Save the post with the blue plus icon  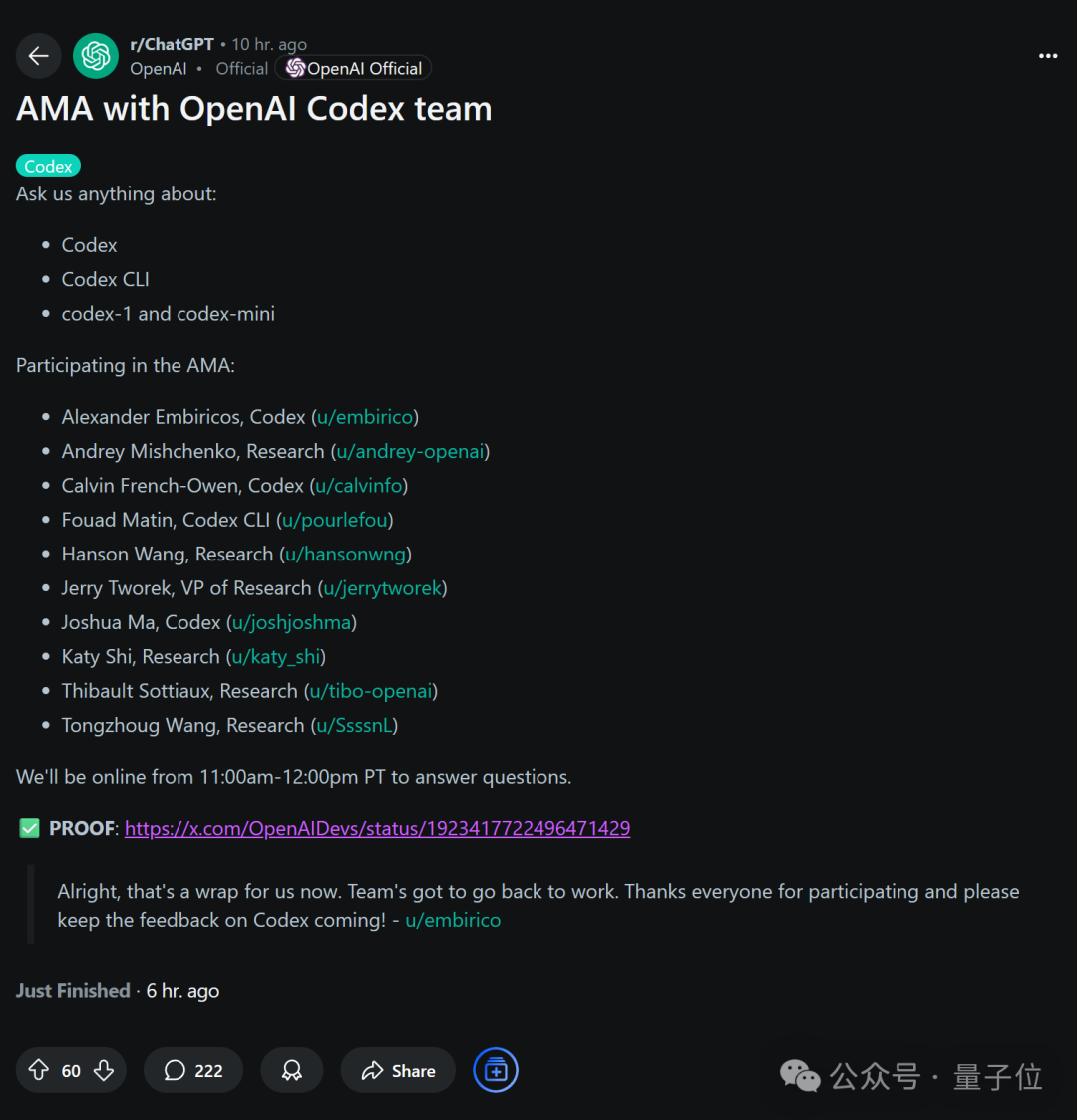(495, 1070)
